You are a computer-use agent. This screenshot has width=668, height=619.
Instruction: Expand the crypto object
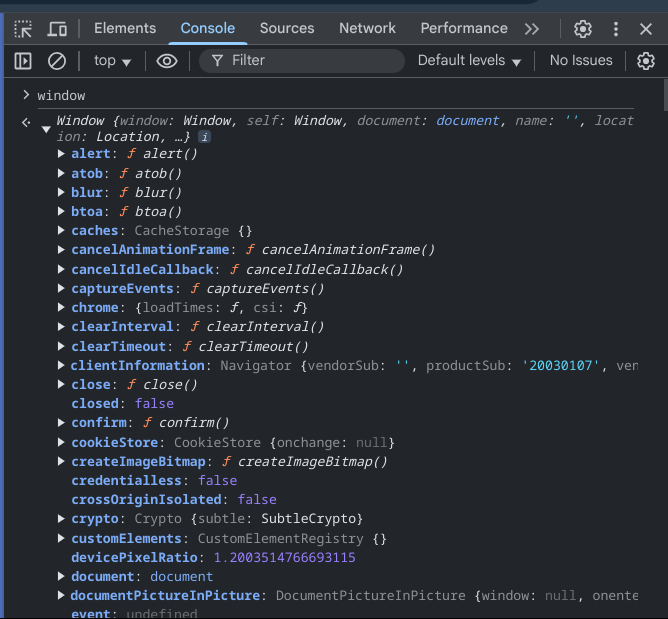(x=61, y=518)
